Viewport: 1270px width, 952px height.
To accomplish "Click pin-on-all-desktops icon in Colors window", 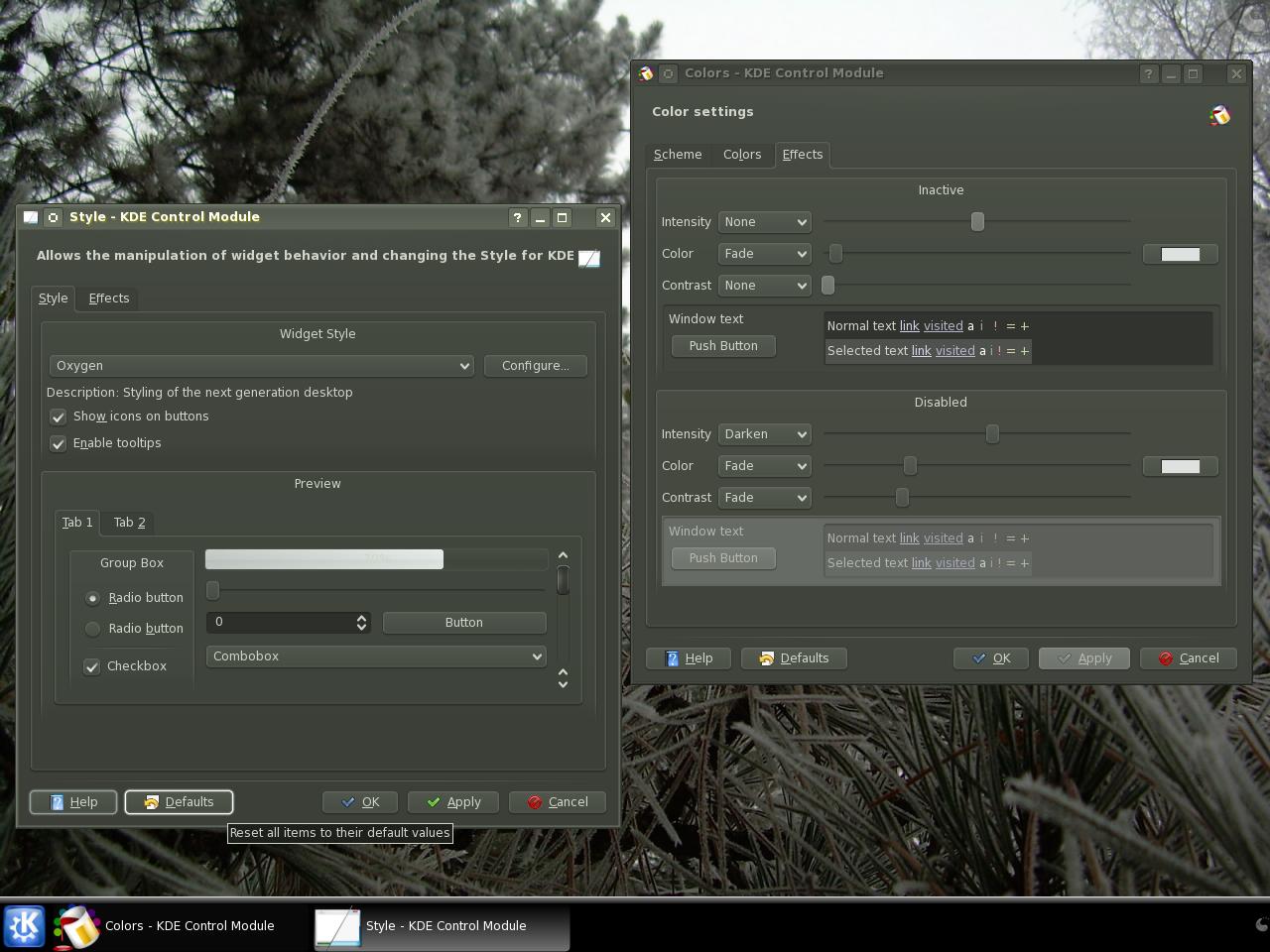I will click(669, 73).
